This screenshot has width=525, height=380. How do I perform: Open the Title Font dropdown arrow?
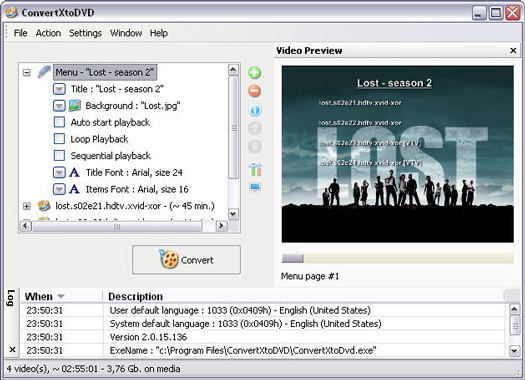pyautogui.click(x=59, y=172)
